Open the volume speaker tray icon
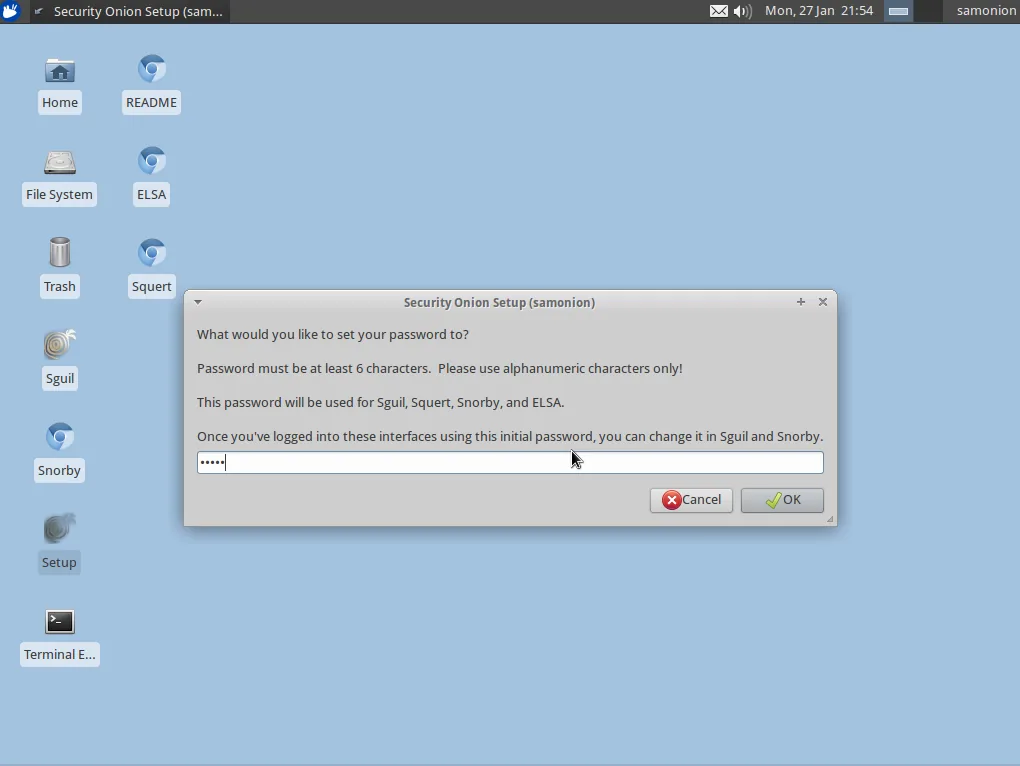 tap(742, 11)
